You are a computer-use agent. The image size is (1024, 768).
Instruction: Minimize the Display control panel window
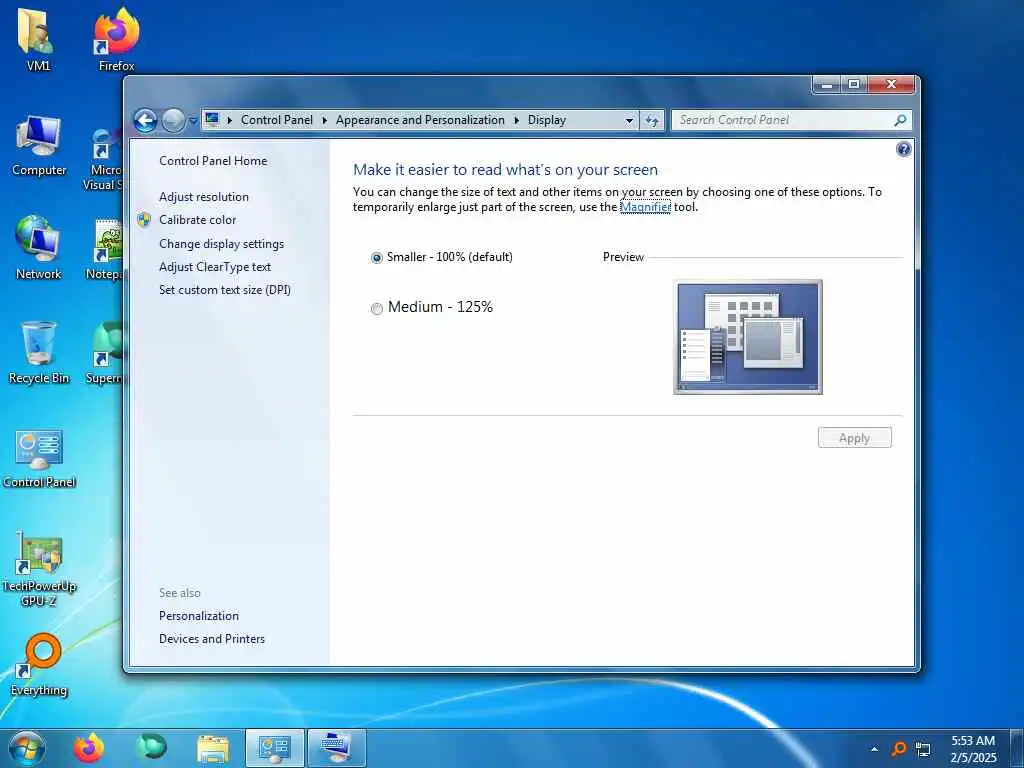tap(827, 84)
